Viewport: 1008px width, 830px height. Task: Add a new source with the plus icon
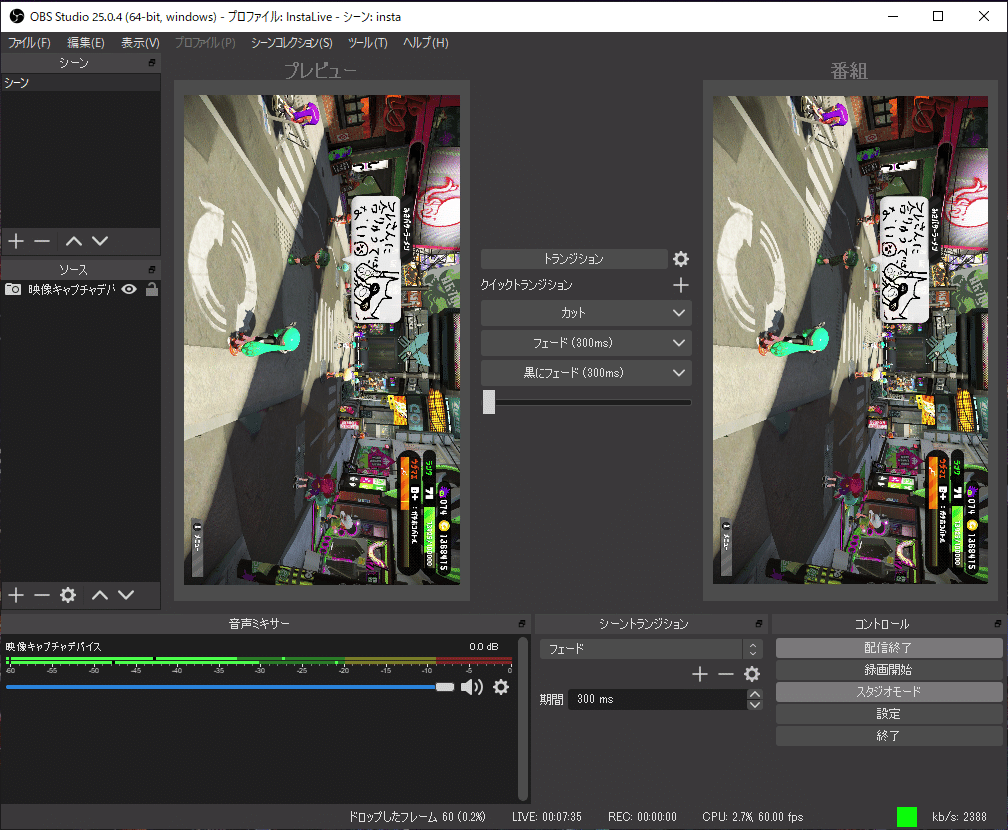click(15, 595)
